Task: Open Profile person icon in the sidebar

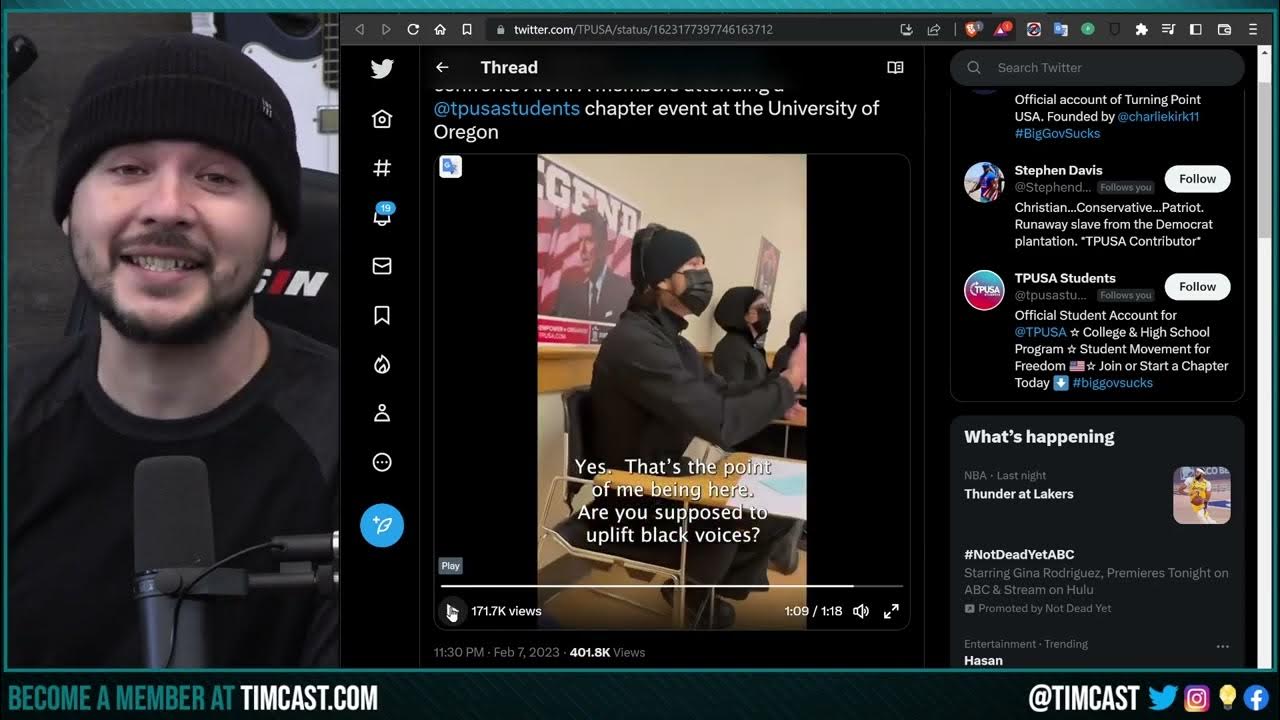Action: [382, 413]
